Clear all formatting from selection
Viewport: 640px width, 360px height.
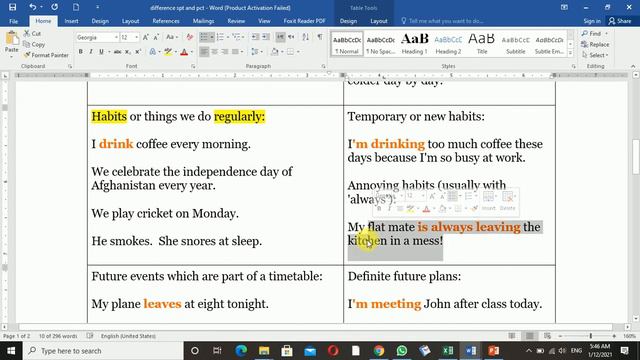coord(189,37)
